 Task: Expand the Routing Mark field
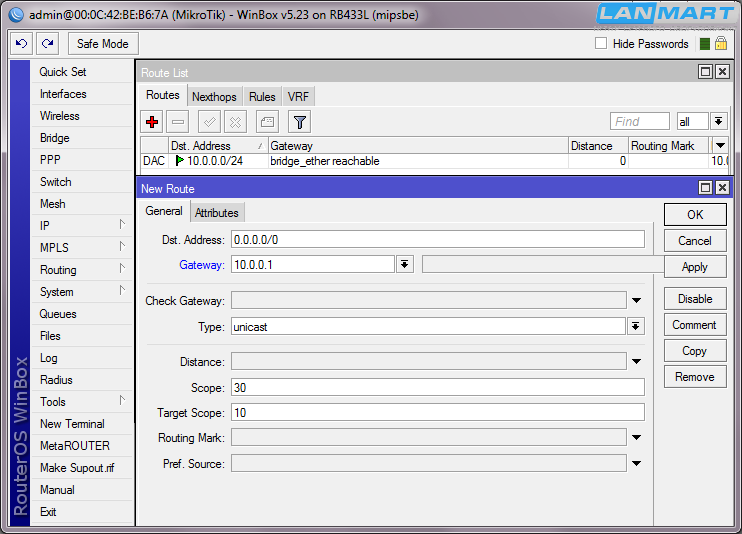(x=636, y=437)
